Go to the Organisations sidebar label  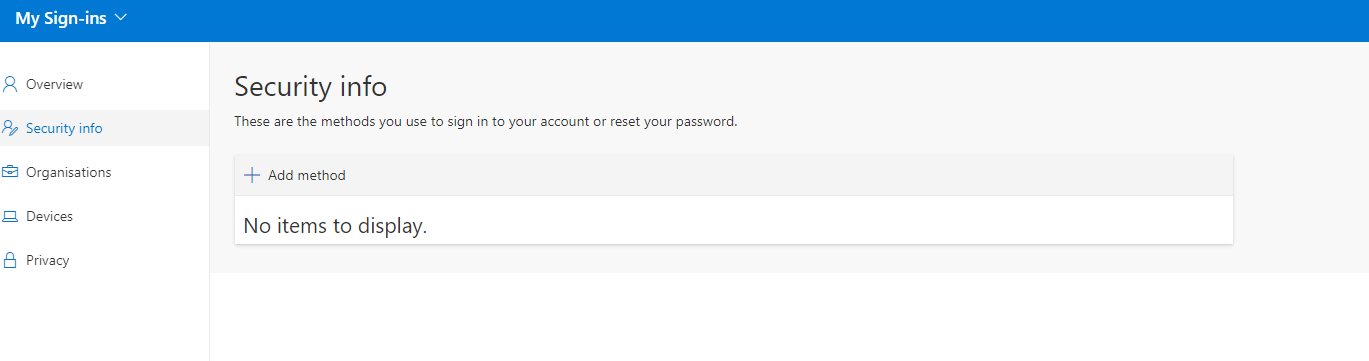pyautogui.click(x=68, y=172)
